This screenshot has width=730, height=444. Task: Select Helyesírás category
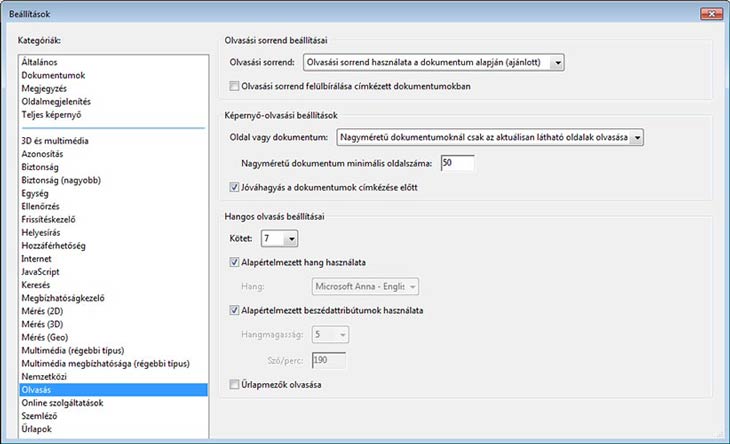tap(114, 232)
